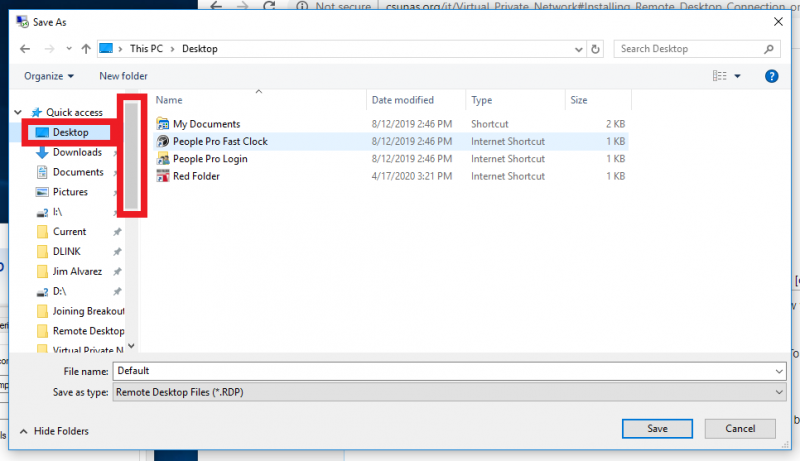Click the Cancel button

pyautogui.click(x=739, y=428)
